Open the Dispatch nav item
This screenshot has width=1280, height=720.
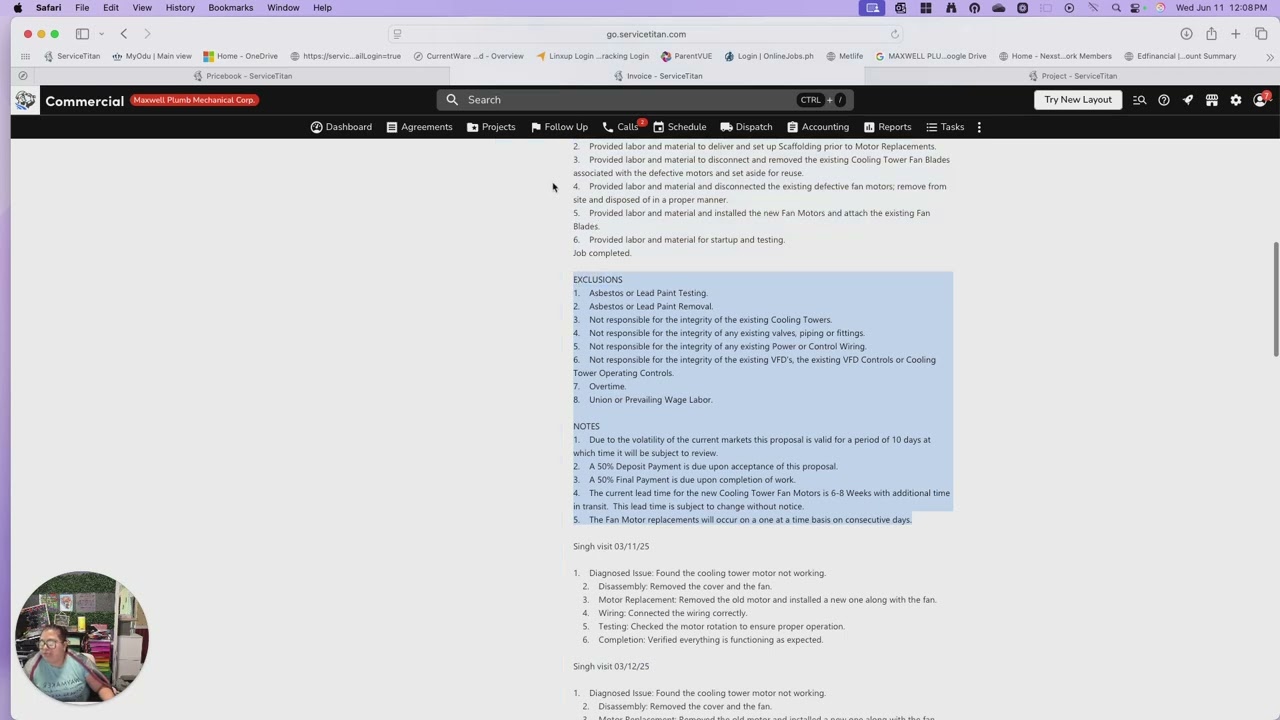[746, 127]
